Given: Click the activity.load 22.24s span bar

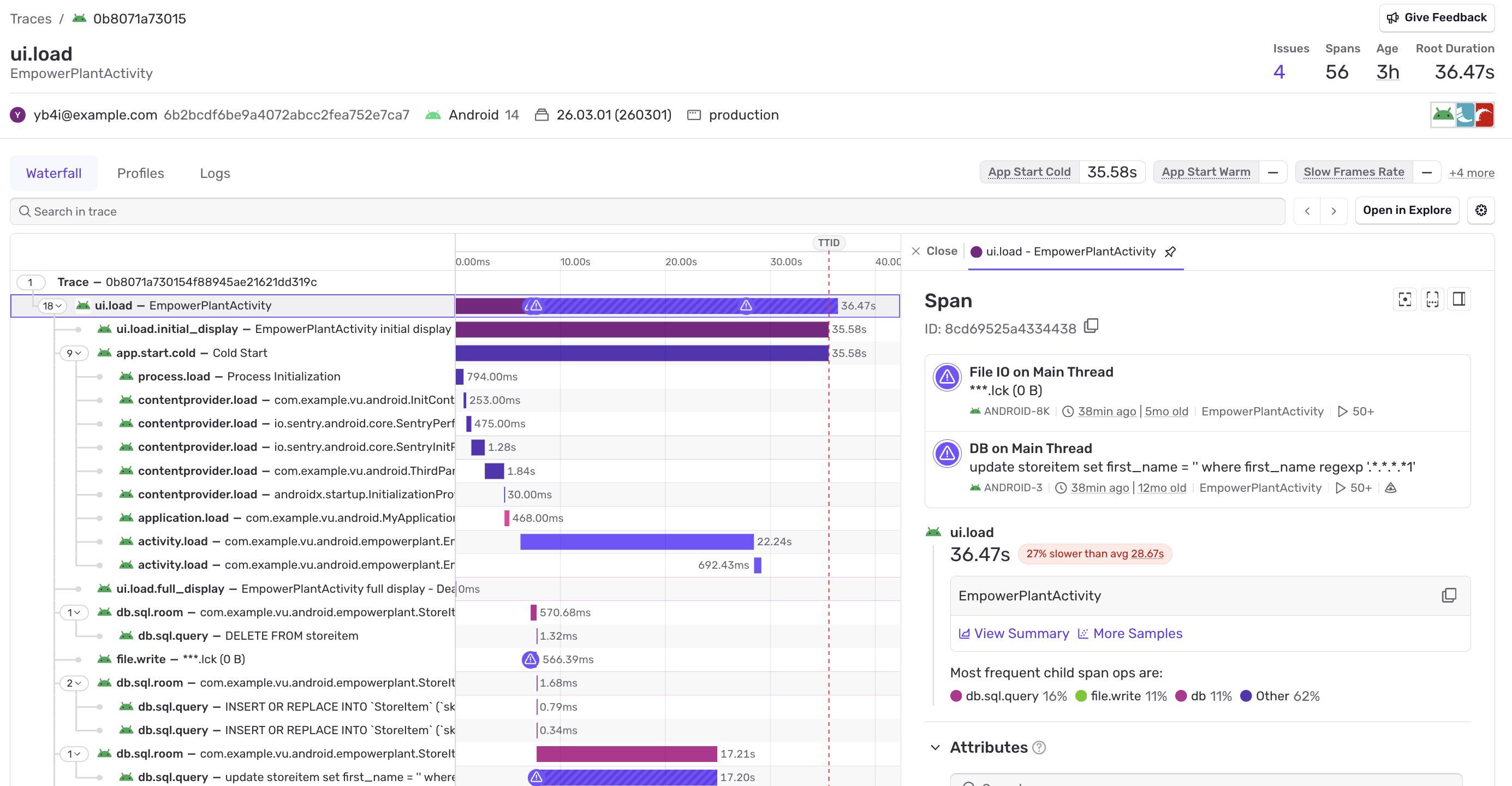Looking at the screenshot, I should pos(636,542).
